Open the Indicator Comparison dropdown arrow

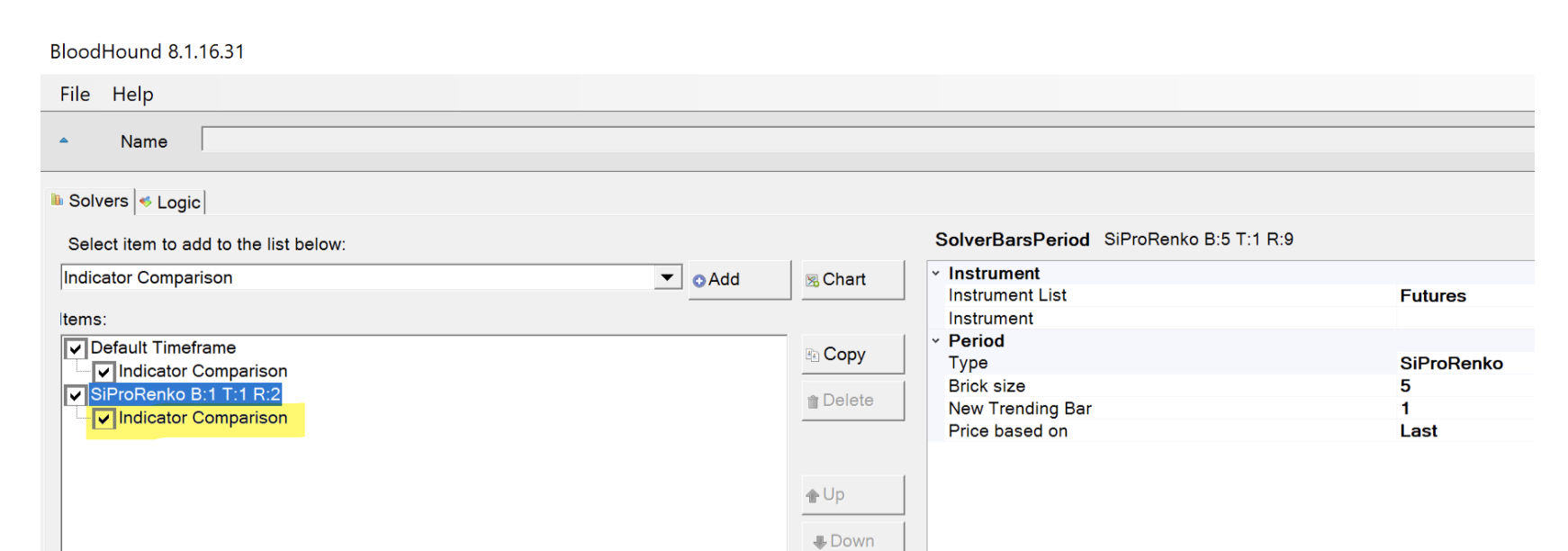[x=667, y=277]
